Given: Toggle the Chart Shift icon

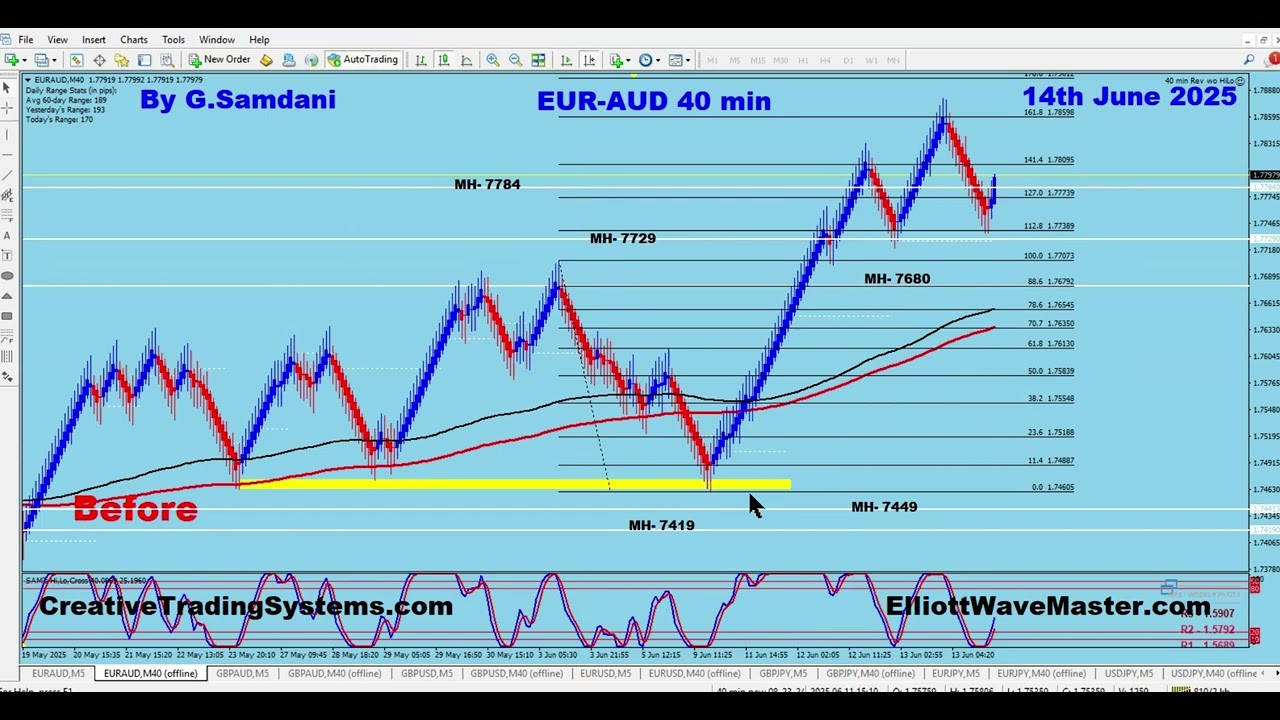Looking at the screenshot, I should [x=589, y=60].
